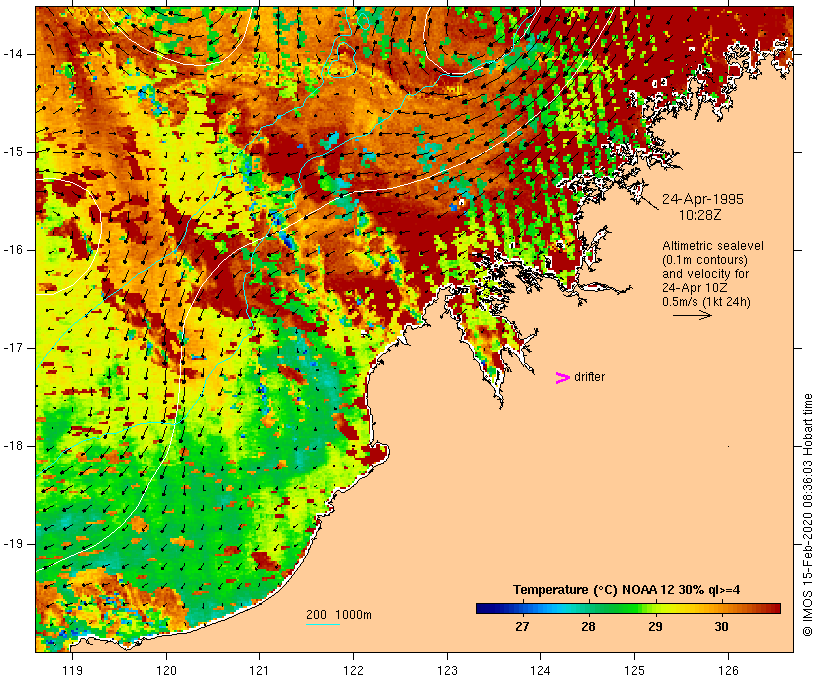Click the latitude axis label '-16'

[x=12, y=250]
